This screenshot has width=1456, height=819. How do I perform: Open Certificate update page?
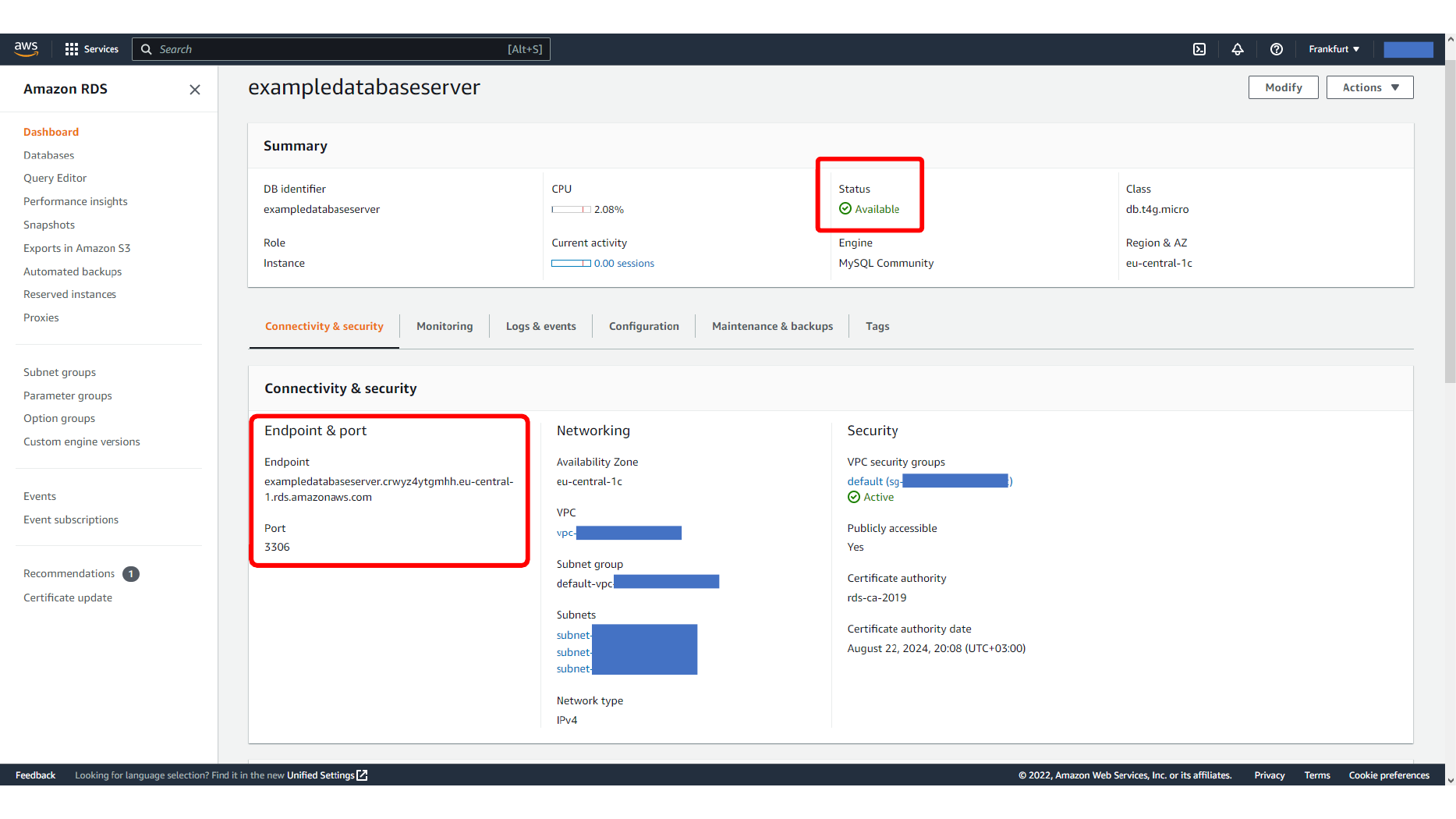tap(68, 597)
